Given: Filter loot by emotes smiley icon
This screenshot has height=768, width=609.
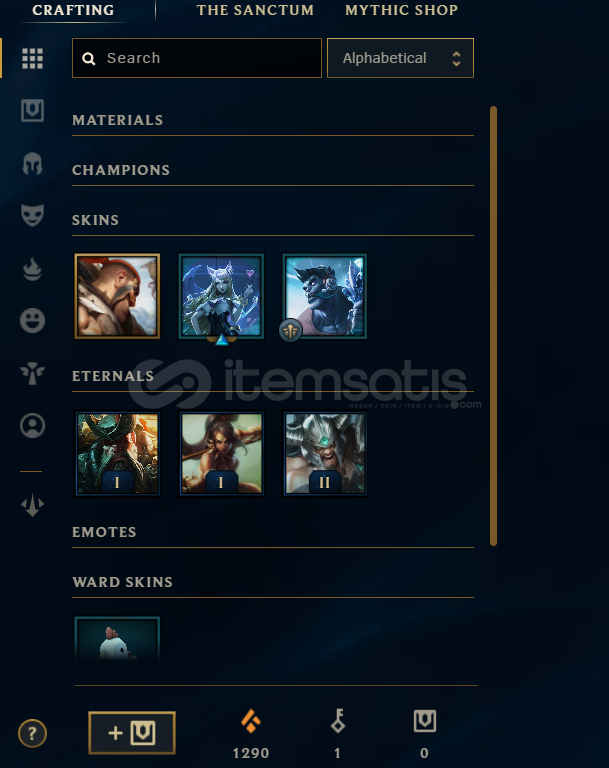Looking at the screenshot, I should [x=32, y=321].
